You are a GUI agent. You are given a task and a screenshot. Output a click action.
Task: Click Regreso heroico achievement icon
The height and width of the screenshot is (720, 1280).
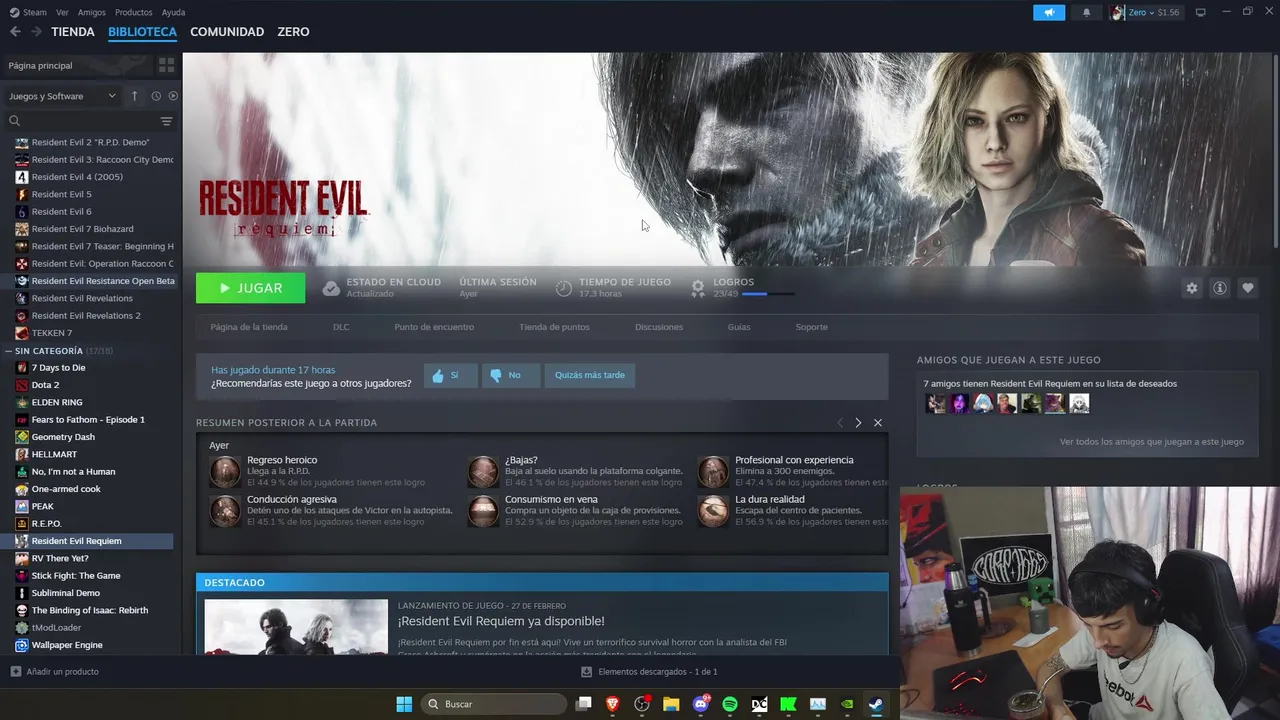coord(225,471)
